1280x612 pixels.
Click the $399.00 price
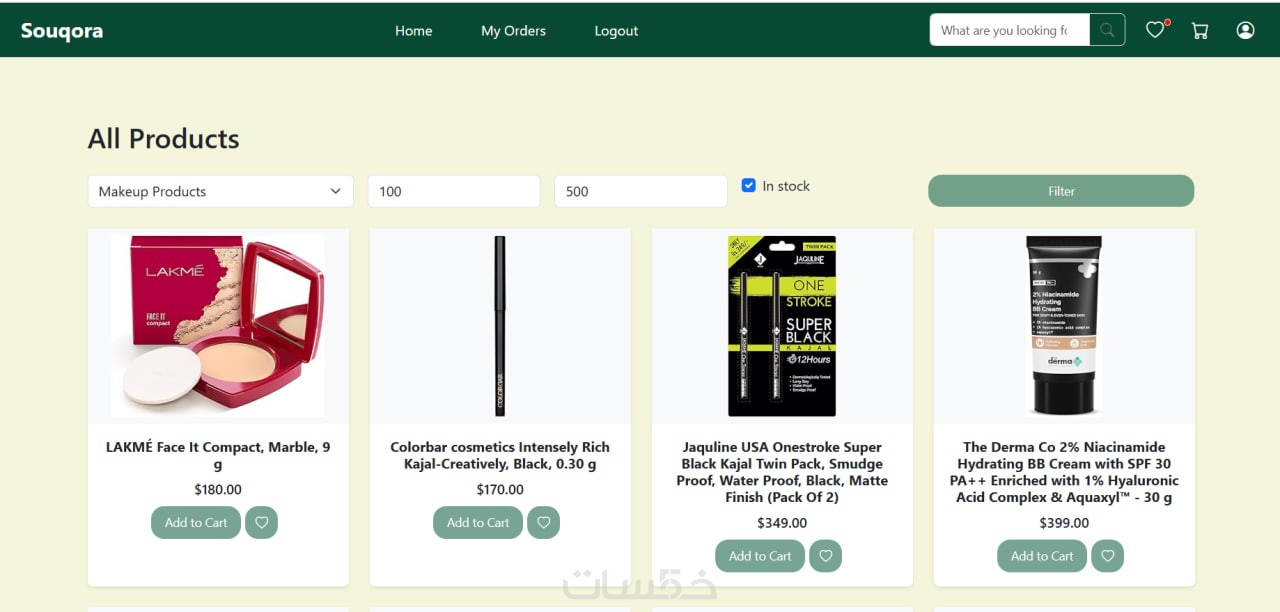click(x=1064, y=523)
